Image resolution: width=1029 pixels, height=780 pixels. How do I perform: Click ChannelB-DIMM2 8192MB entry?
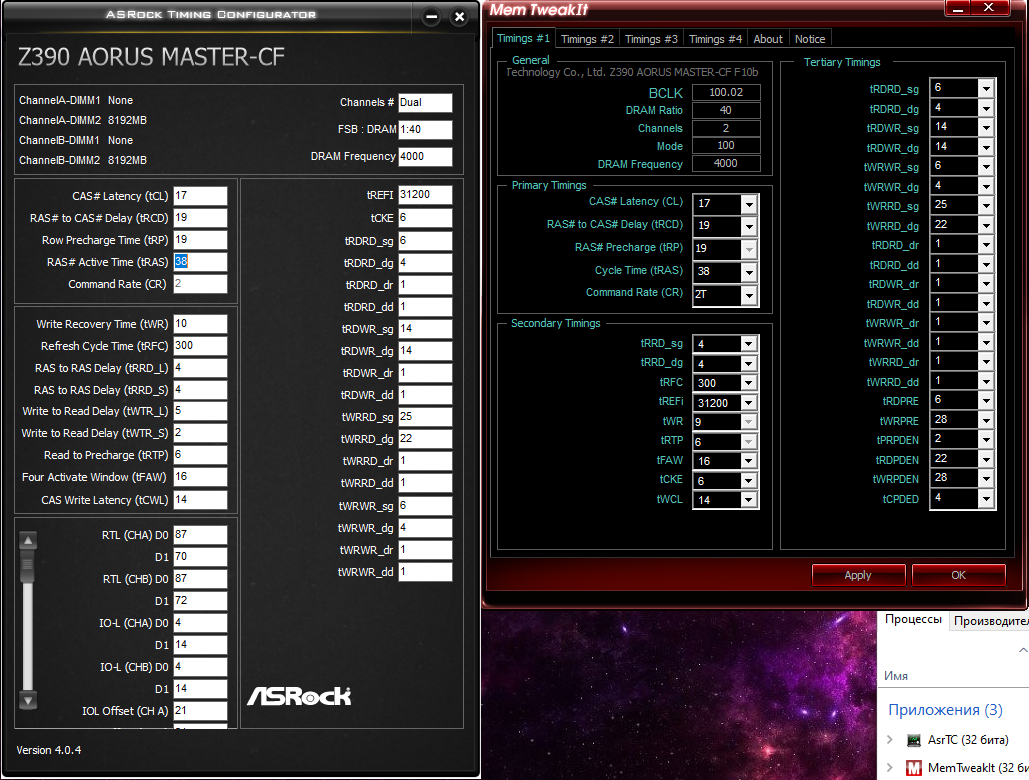tap(83, 160)
